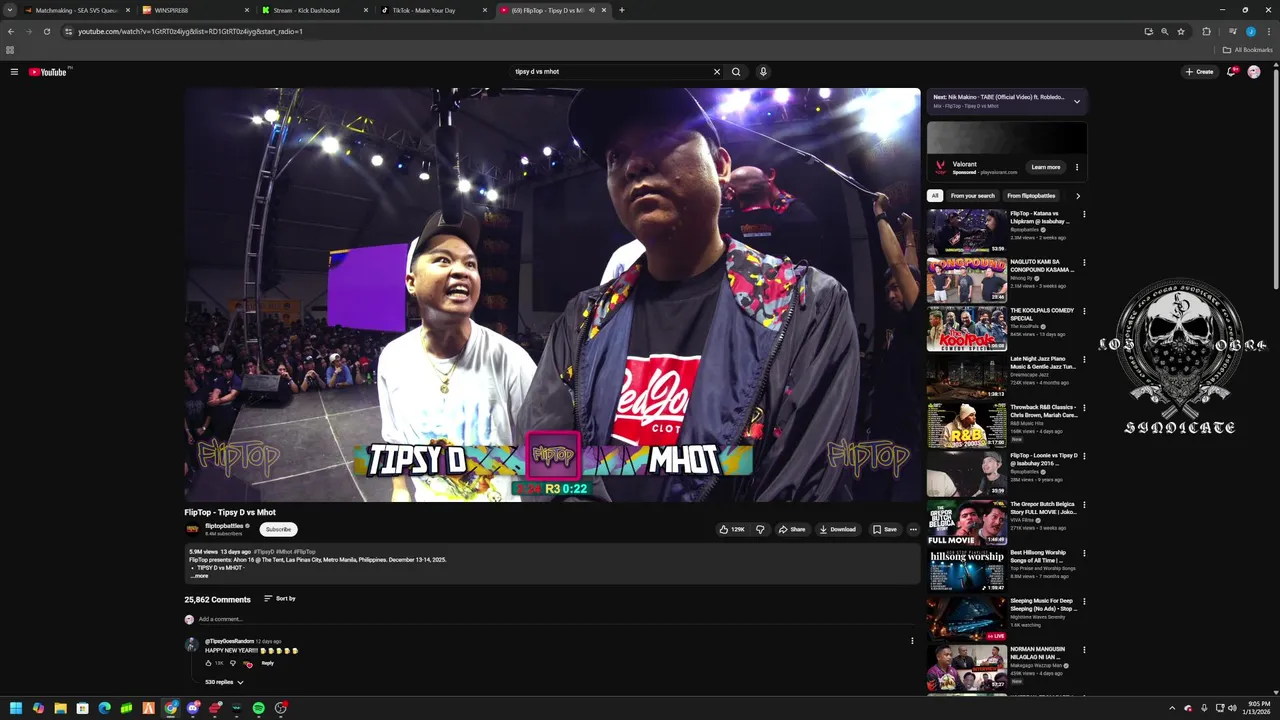Click the Chrome address bar URL
Image resolution: width=1280 pixels, height=720 pixels.
coord(190,31)
